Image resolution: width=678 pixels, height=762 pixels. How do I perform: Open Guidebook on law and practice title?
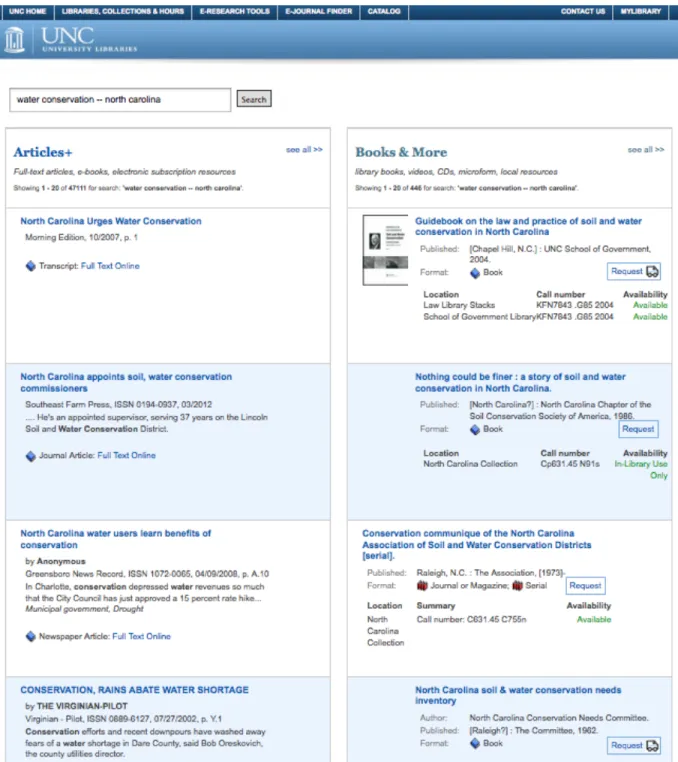click(528, 226)
